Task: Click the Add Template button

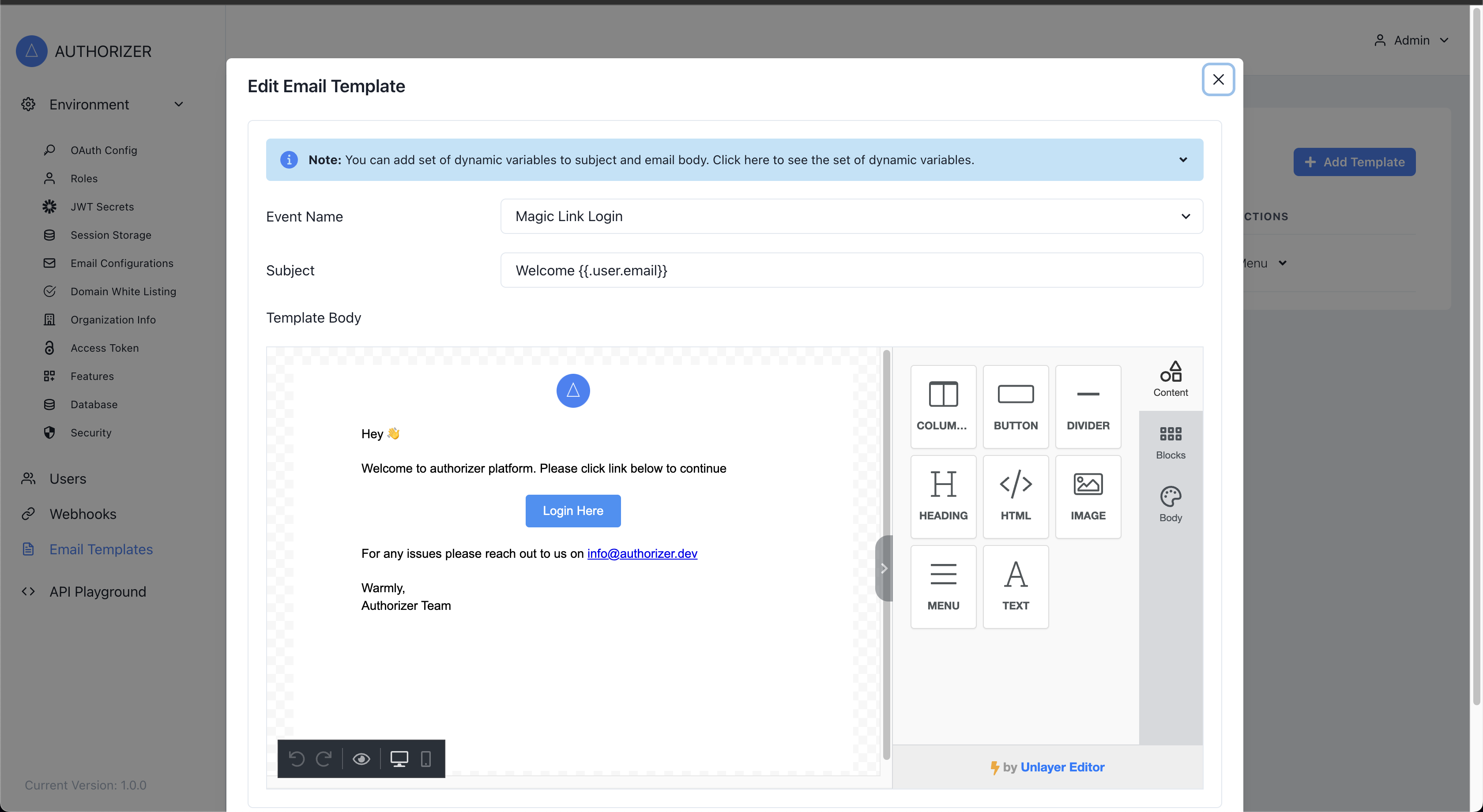Action: point(1354,162)
